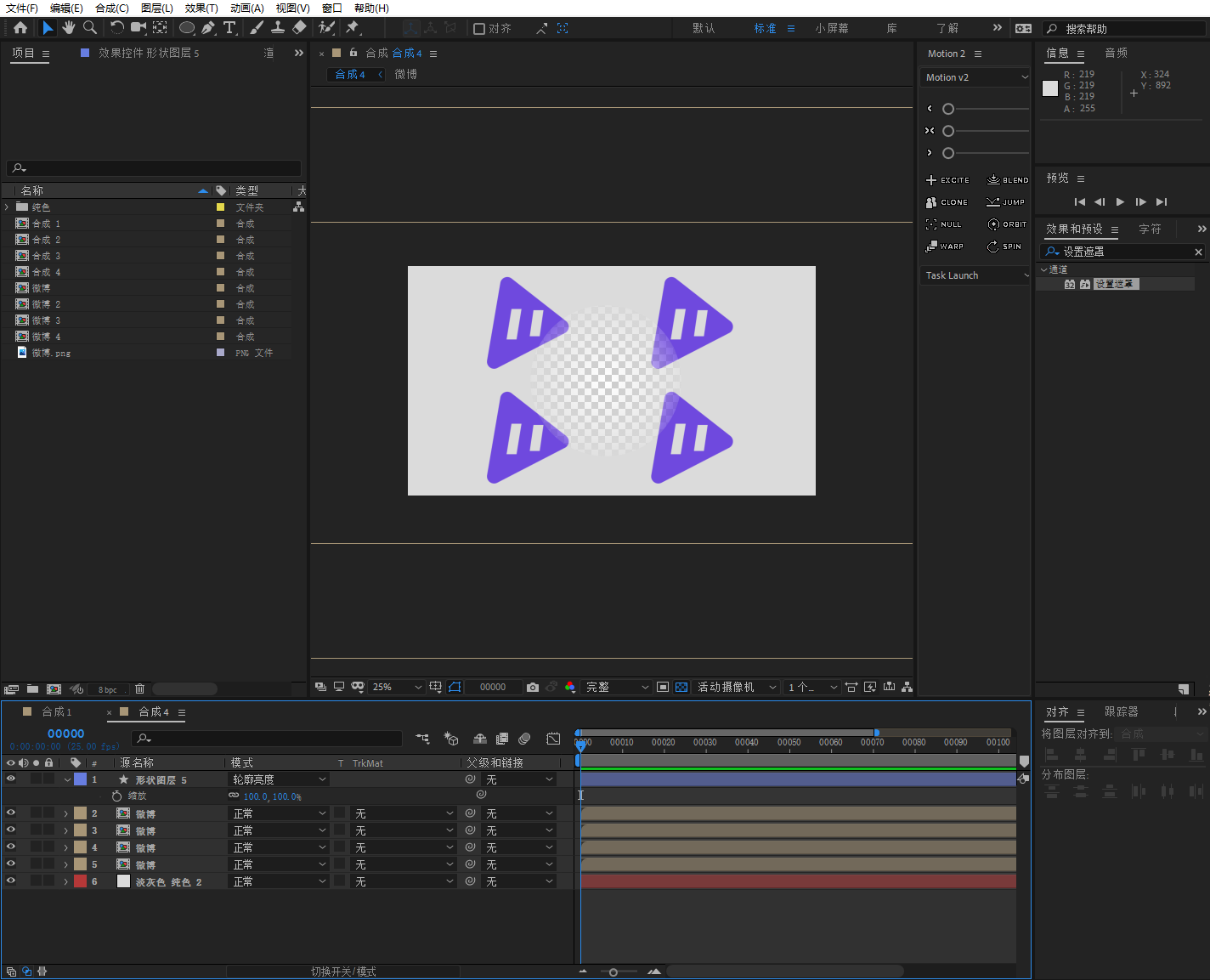The height and width of the screenshot is (980, 1210).
Task: Click the 形状图层 5 label color swatch
Action: pos(80,779)
